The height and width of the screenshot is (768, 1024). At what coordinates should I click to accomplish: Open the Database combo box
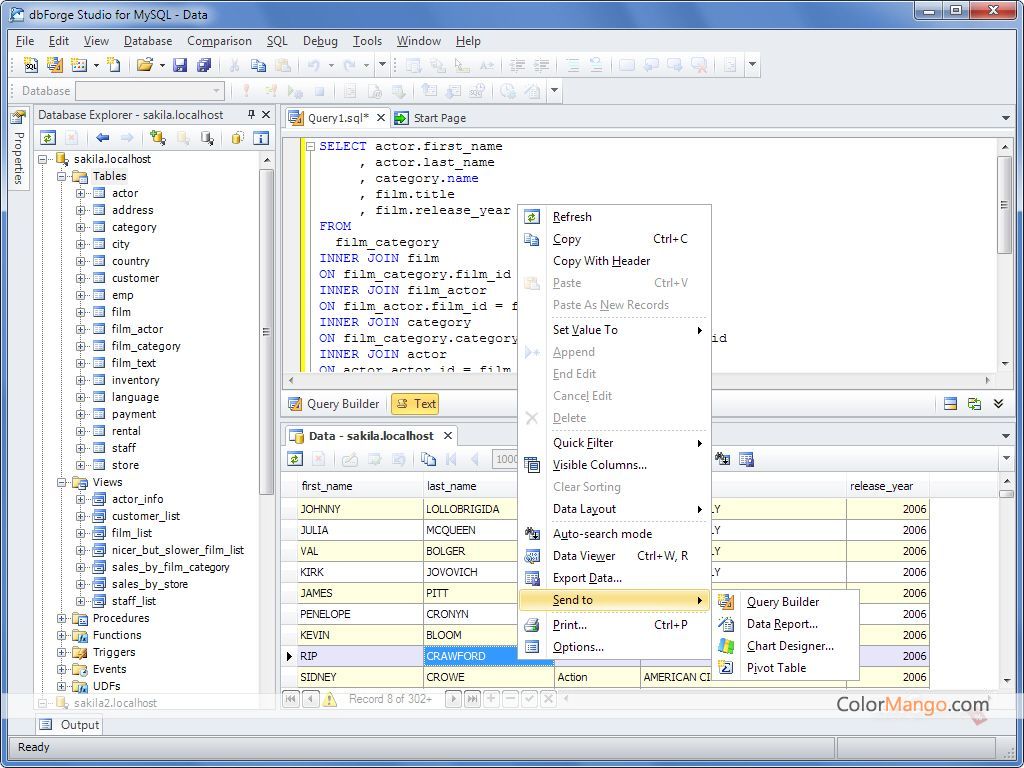pyautogui.click(x=150, y=91)
